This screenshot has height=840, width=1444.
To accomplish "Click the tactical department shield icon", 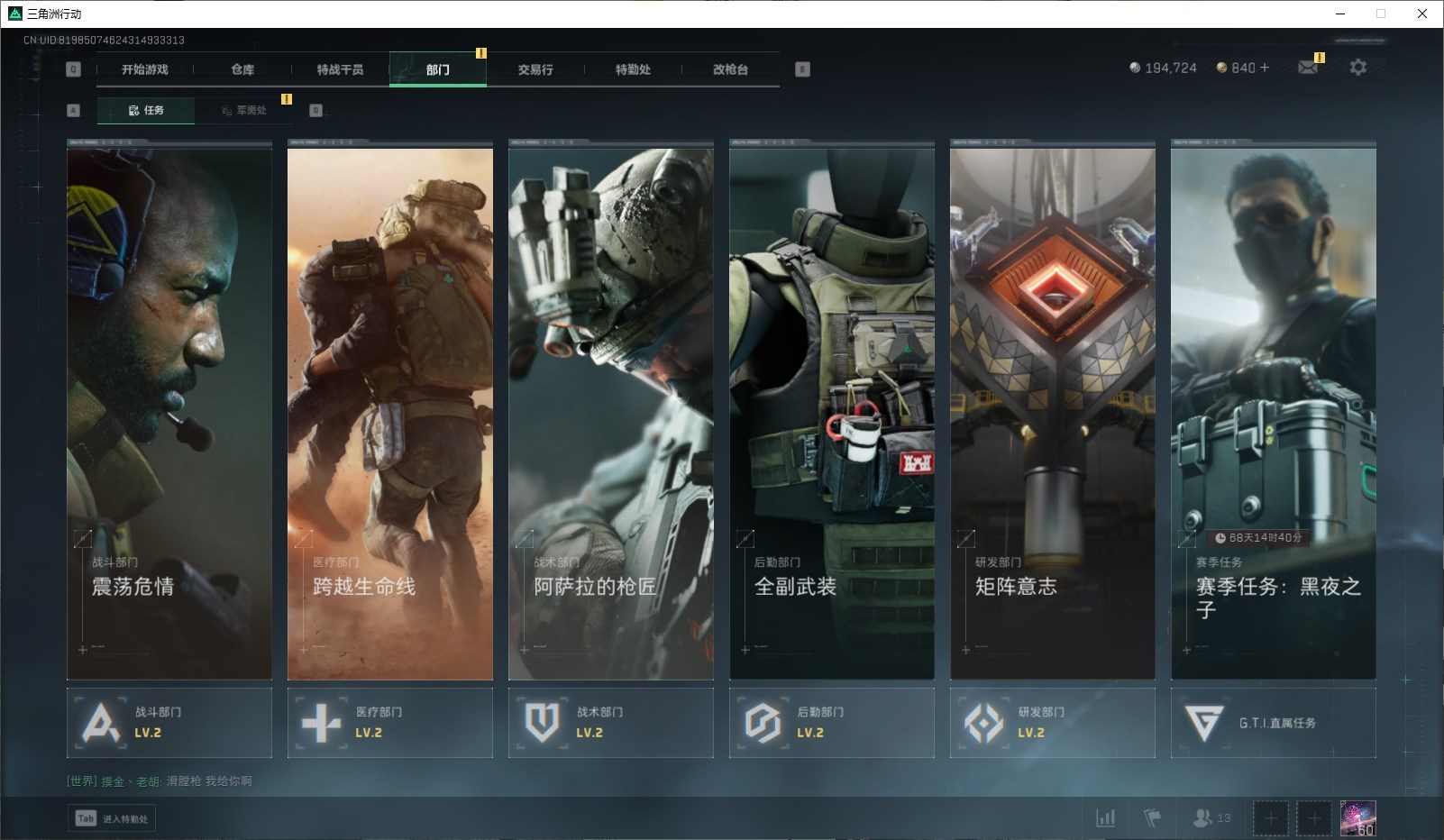I will pos(542,723).
